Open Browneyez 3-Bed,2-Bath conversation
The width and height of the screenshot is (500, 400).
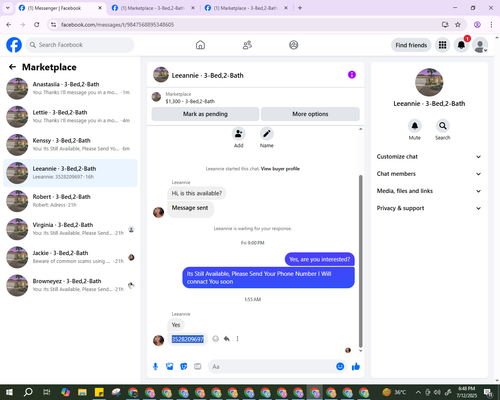pyautogui.click(x=70, y=285)
